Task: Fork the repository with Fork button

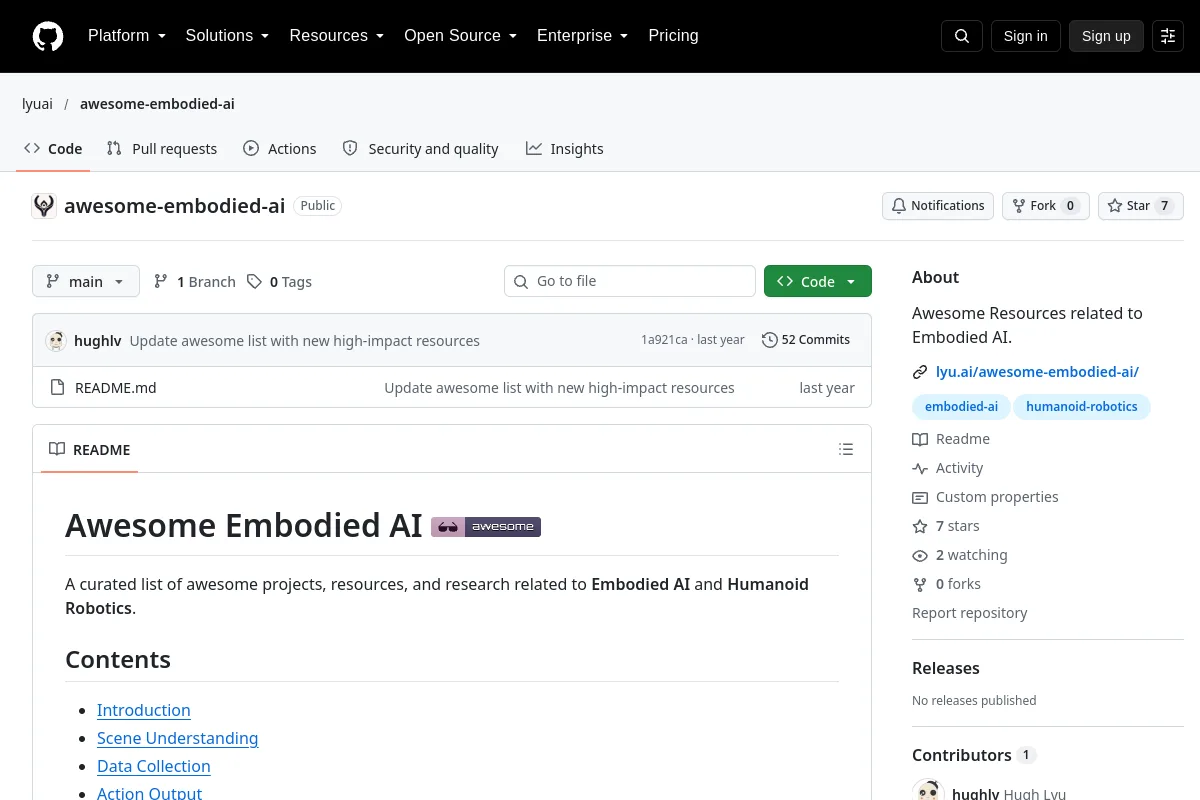Action: tap(1045, 206)
